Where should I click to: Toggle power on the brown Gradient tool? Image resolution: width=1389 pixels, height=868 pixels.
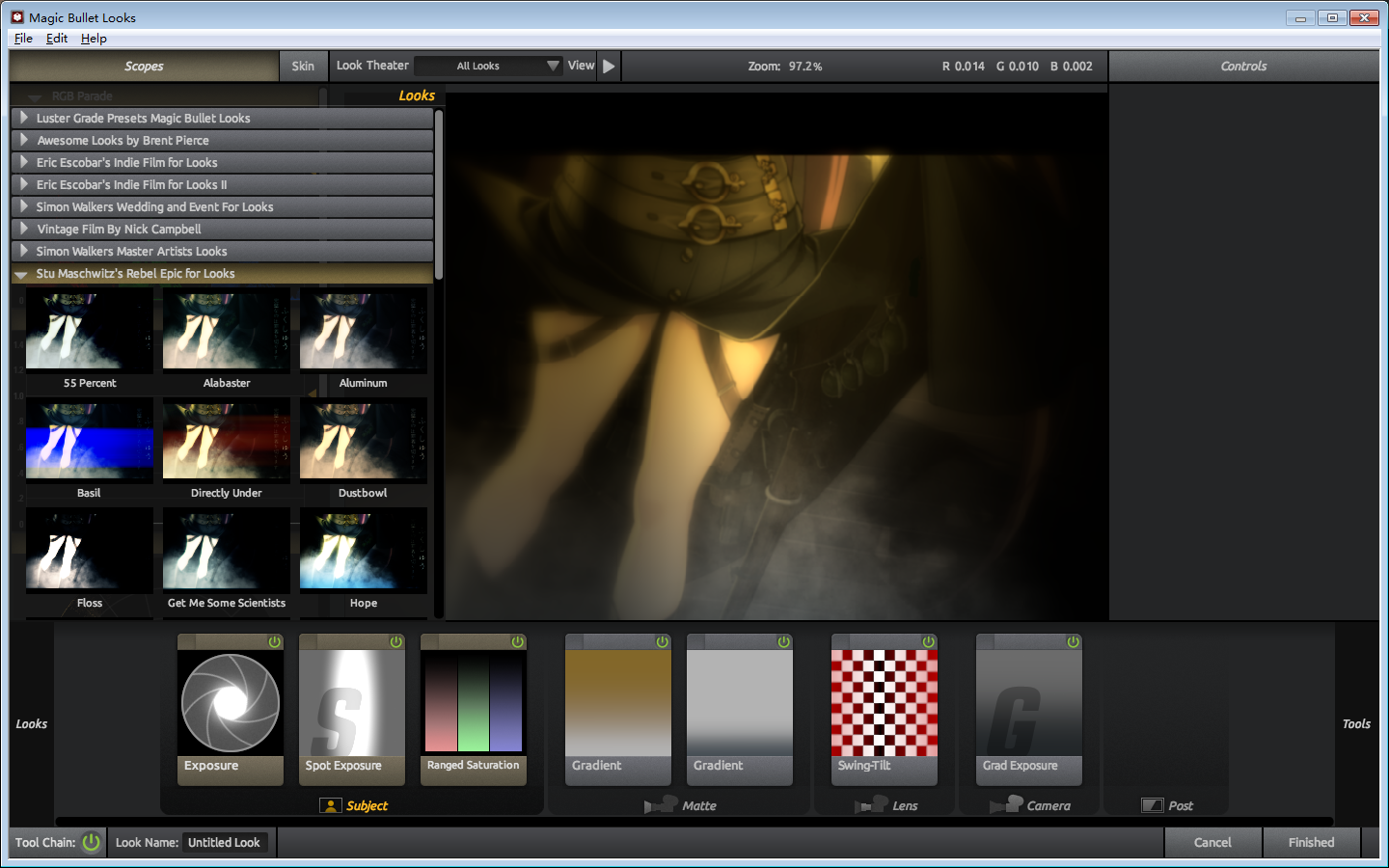click(x=663, y=641)
